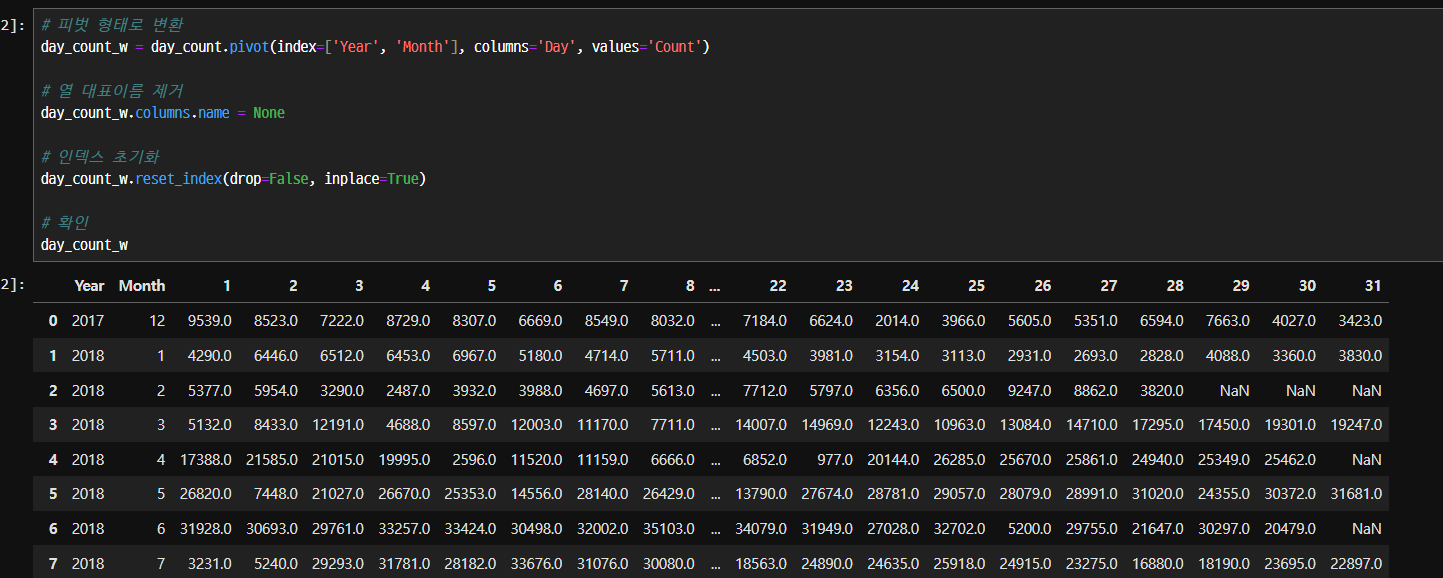Click the '# 확인' comment line

point(65,222)
